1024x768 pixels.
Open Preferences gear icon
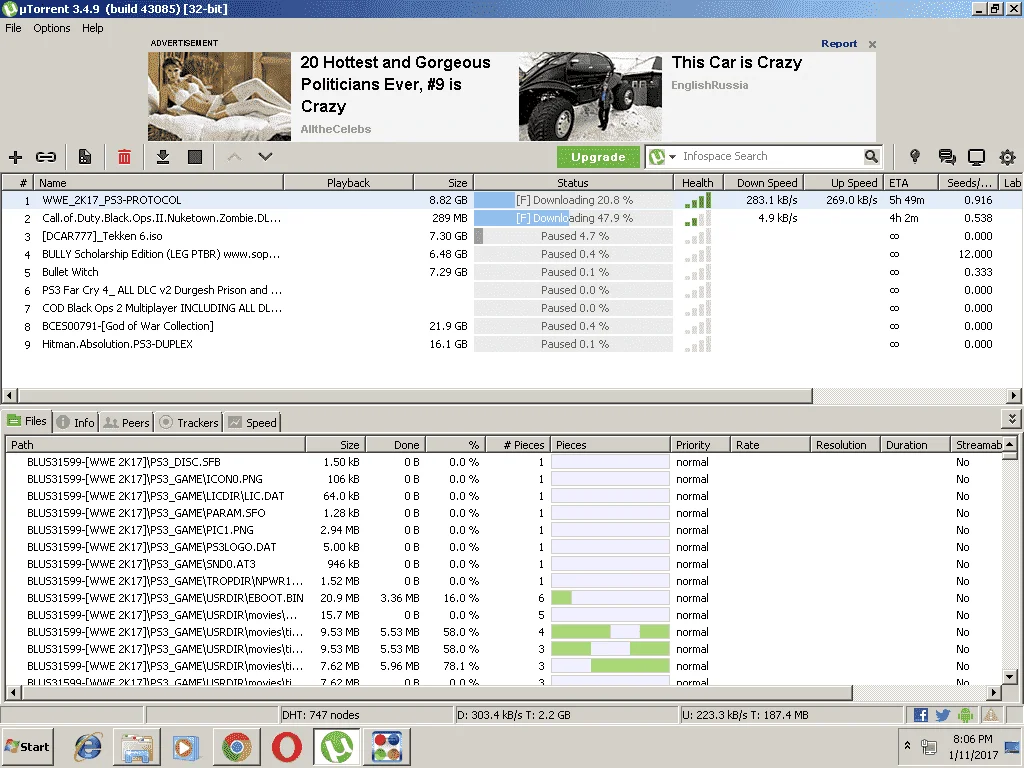(x=1008, y=157)
